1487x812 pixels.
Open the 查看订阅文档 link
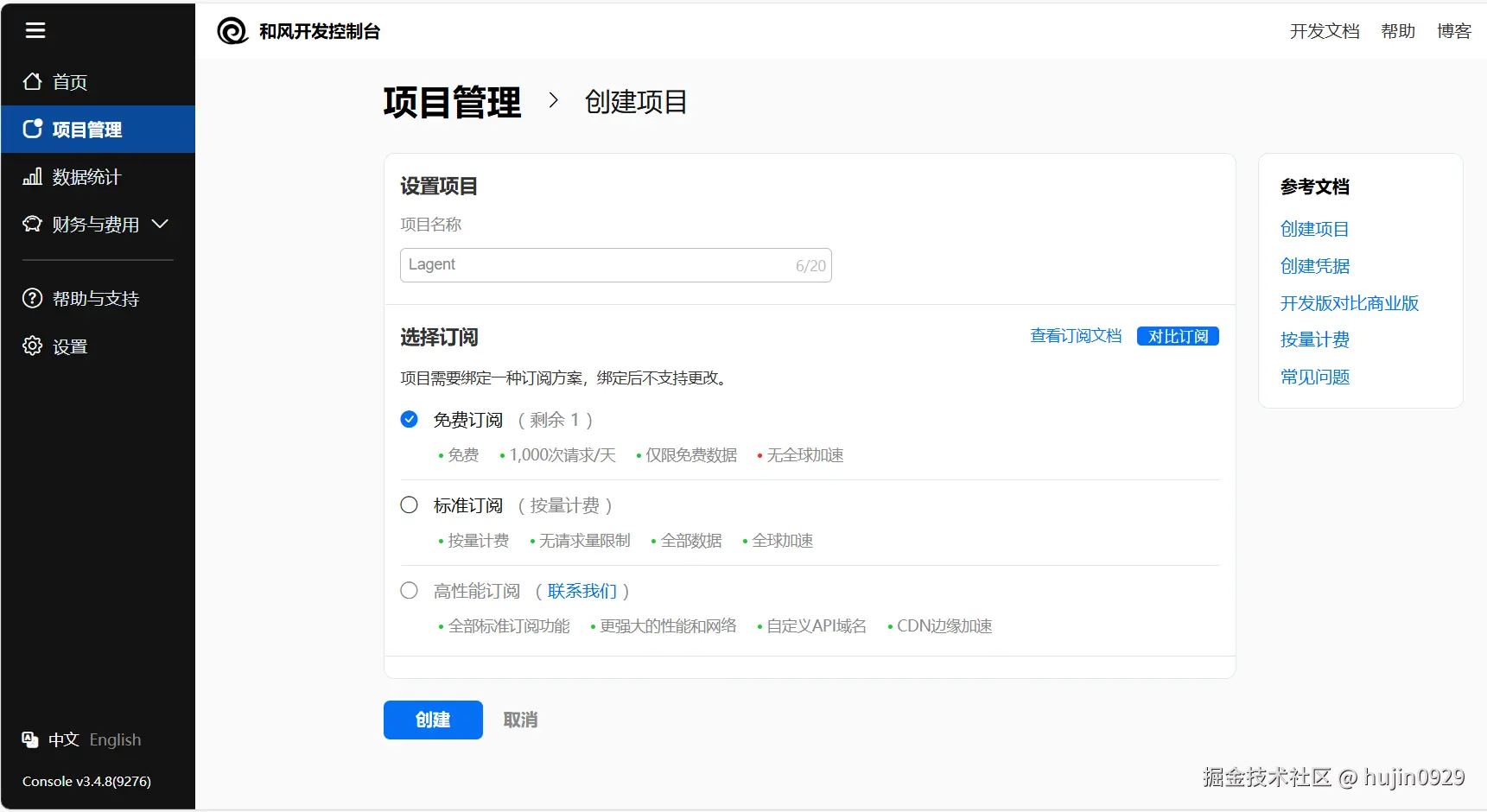pyautogui.click(x=1076, y=336)
